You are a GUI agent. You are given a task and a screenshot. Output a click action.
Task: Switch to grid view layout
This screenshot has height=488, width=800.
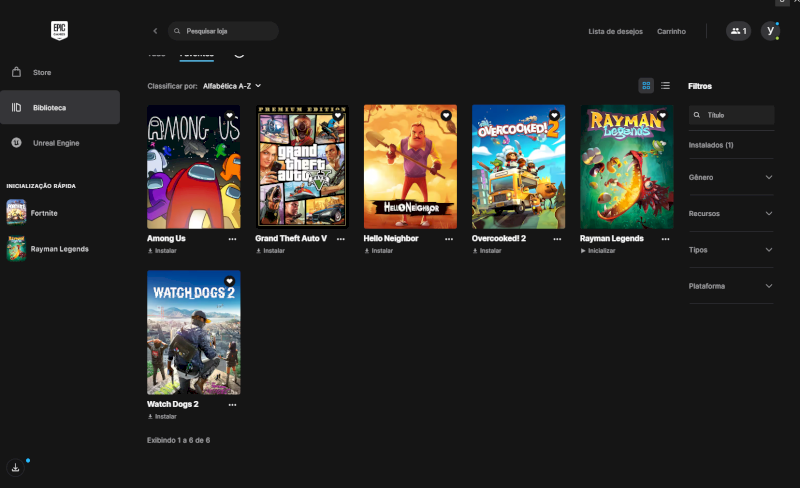[646, 86]
